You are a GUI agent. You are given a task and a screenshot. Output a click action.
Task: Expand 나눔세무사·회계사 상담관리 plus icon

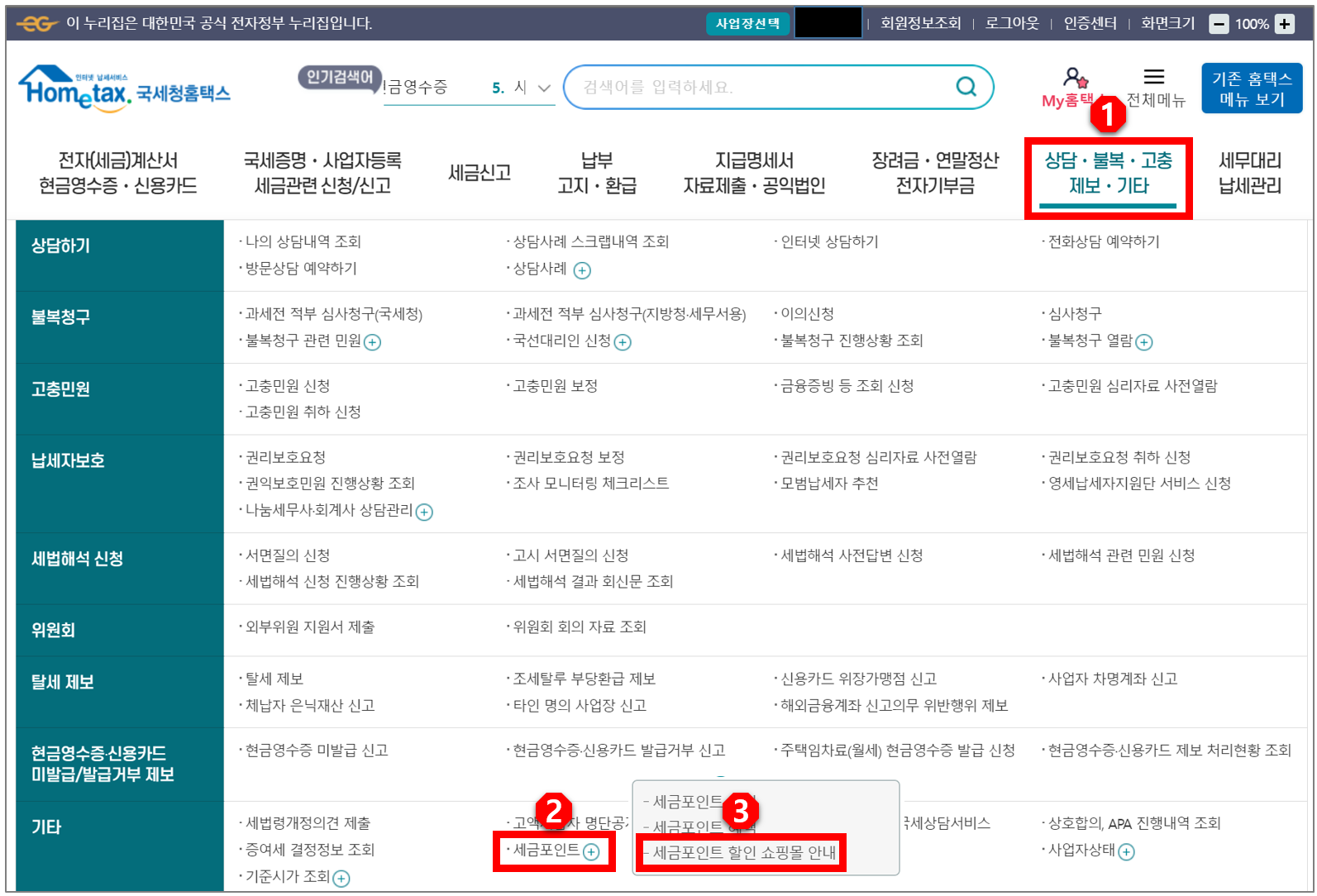[x=424, y=512]
